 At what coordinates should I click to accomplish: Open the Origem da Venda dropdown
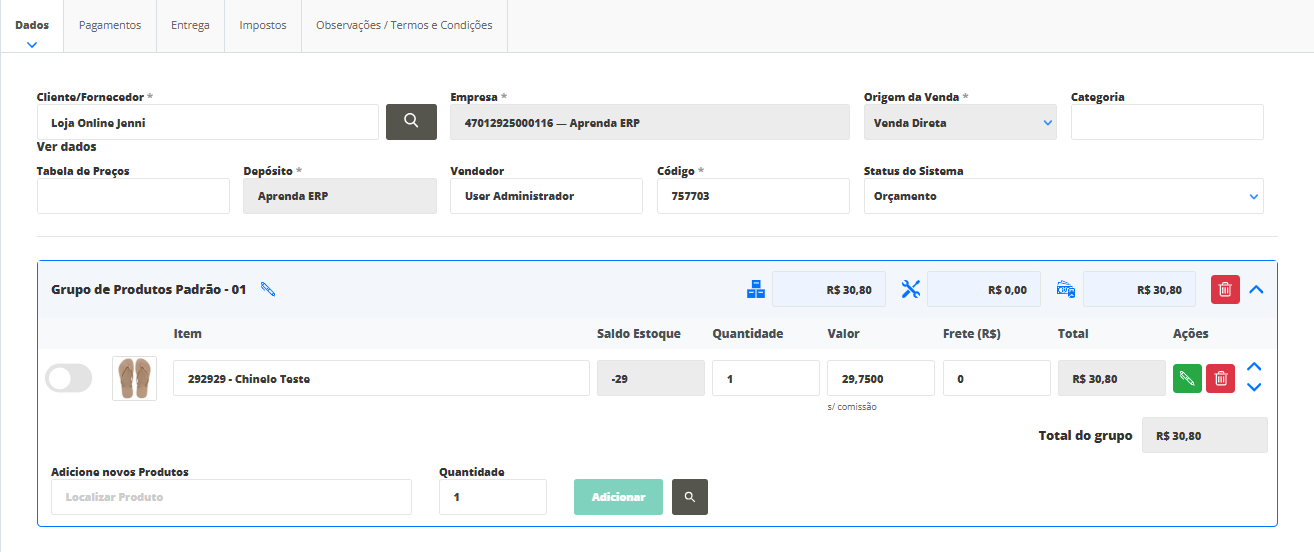(959, 123)
